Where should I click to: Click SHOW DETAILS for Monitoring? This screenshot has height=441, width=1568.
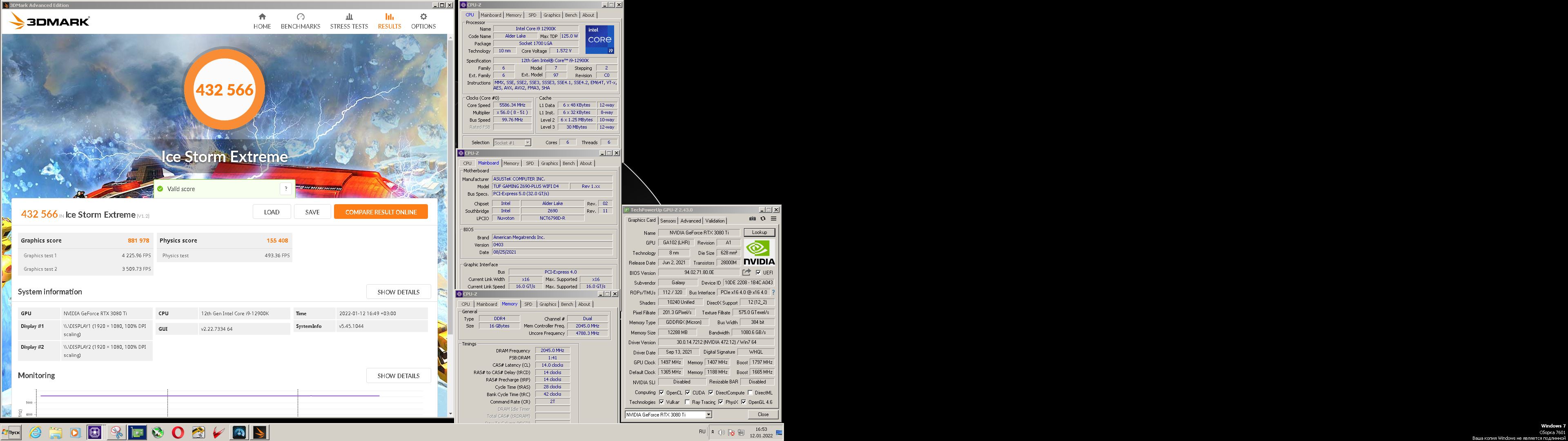tap(398, 376)
